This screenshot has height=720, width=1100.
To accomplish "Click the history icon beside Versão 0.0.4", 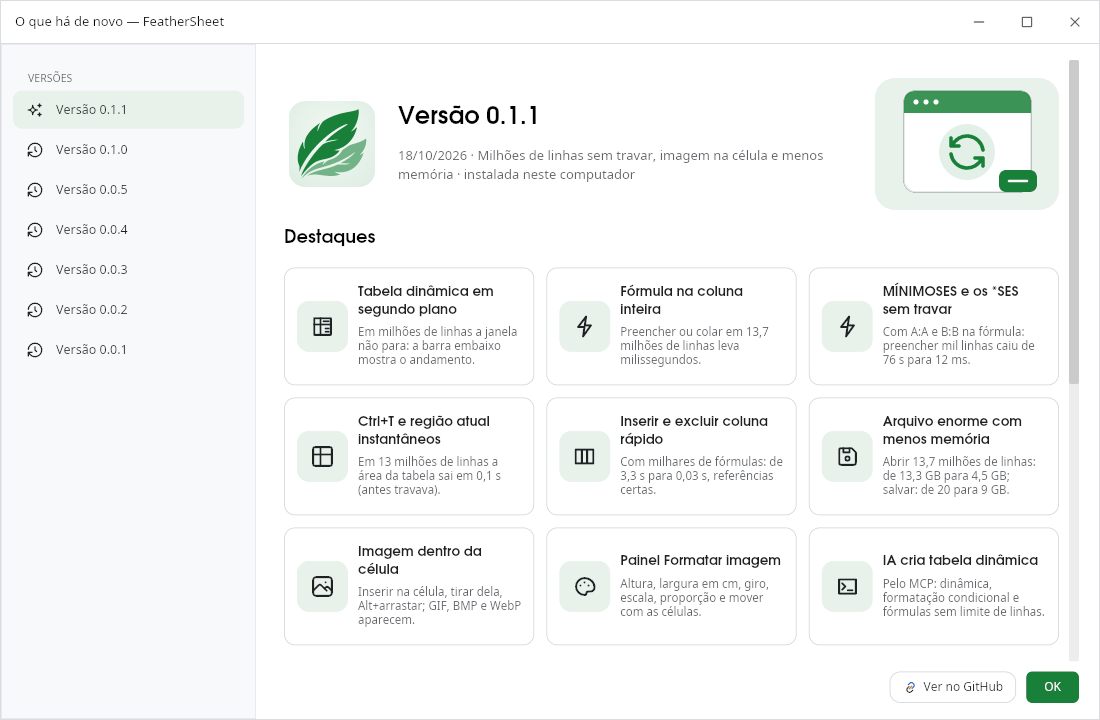I will tap(35, 229).
